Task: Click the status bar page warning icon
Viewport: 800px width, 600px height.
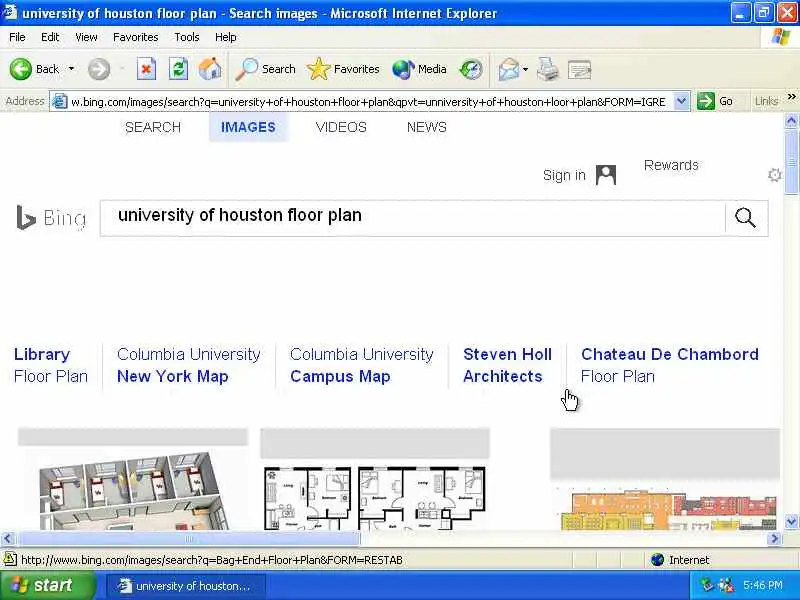Action: (x=10, y=560)
